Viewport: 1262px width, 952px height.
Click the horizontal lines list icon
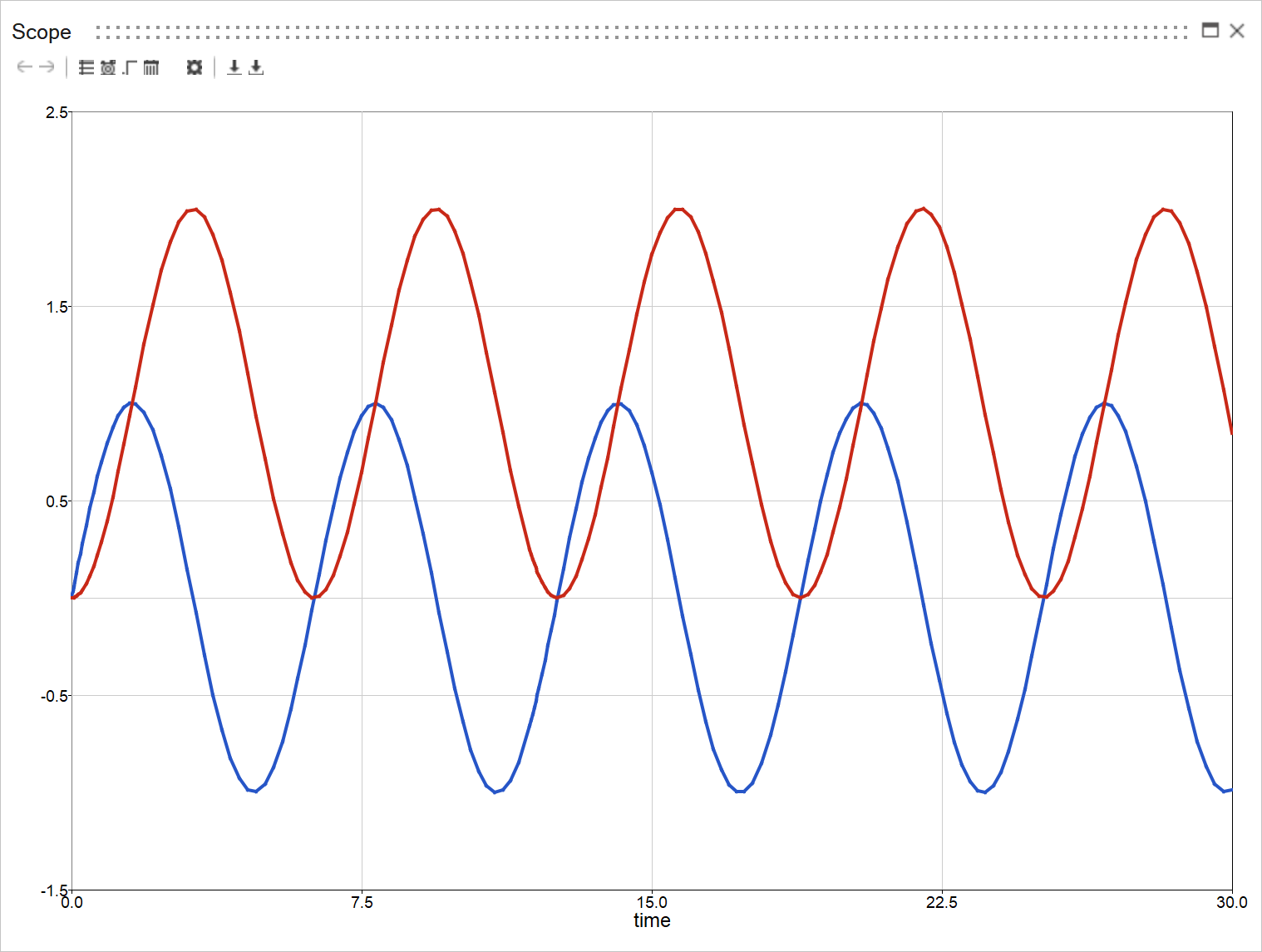(x=86, y=67)
